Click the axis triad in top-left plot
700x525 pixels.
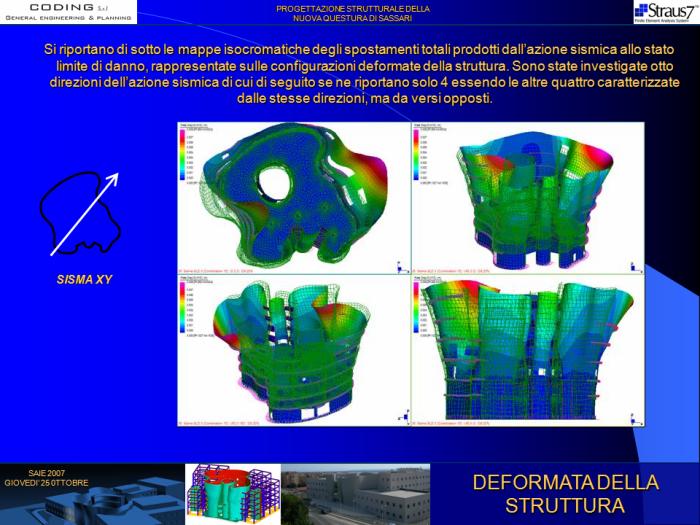400,266
